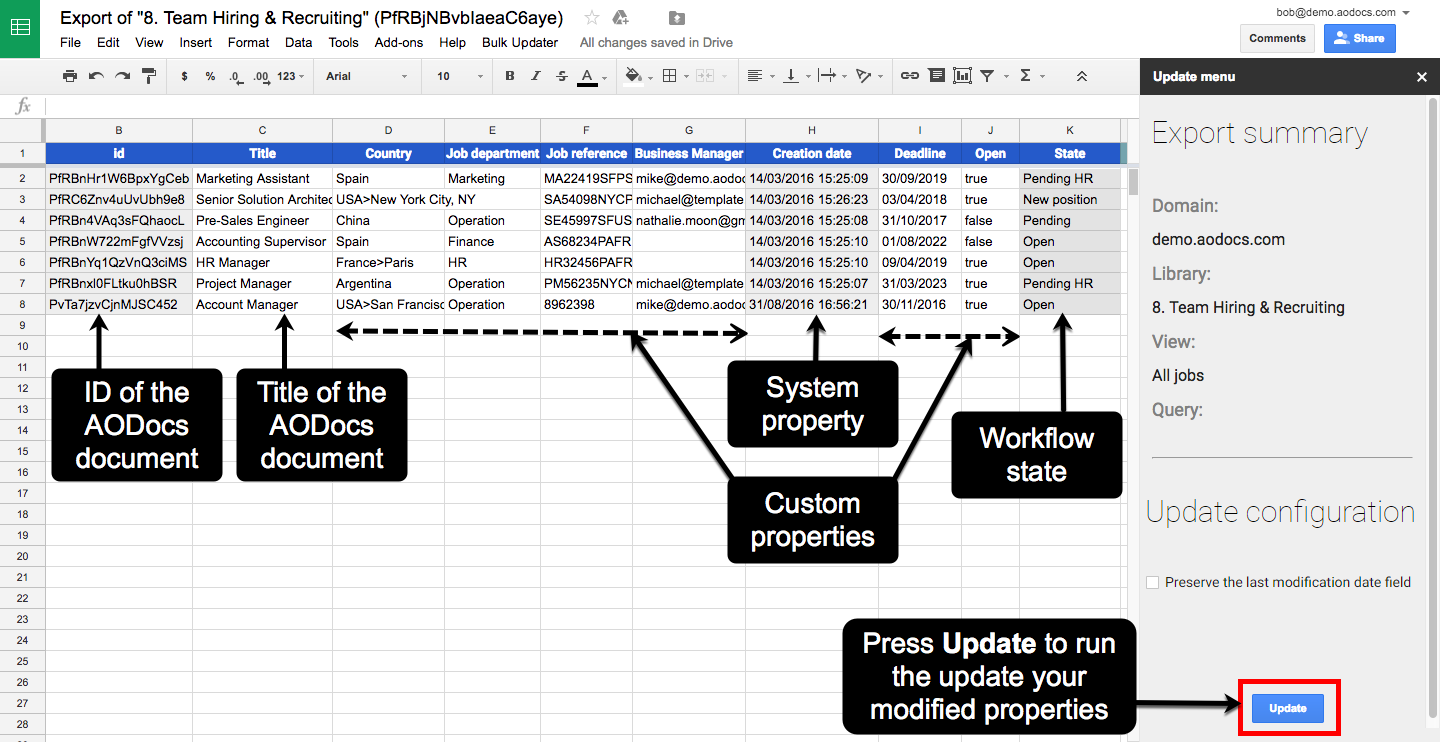1440x742 pixels.
Task: Print the spreadsheet
Action: point(69,76)
